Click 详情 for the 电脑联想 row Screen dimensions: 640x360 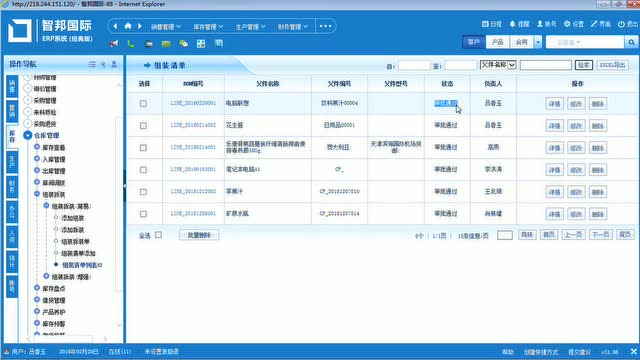click(554, 104)
